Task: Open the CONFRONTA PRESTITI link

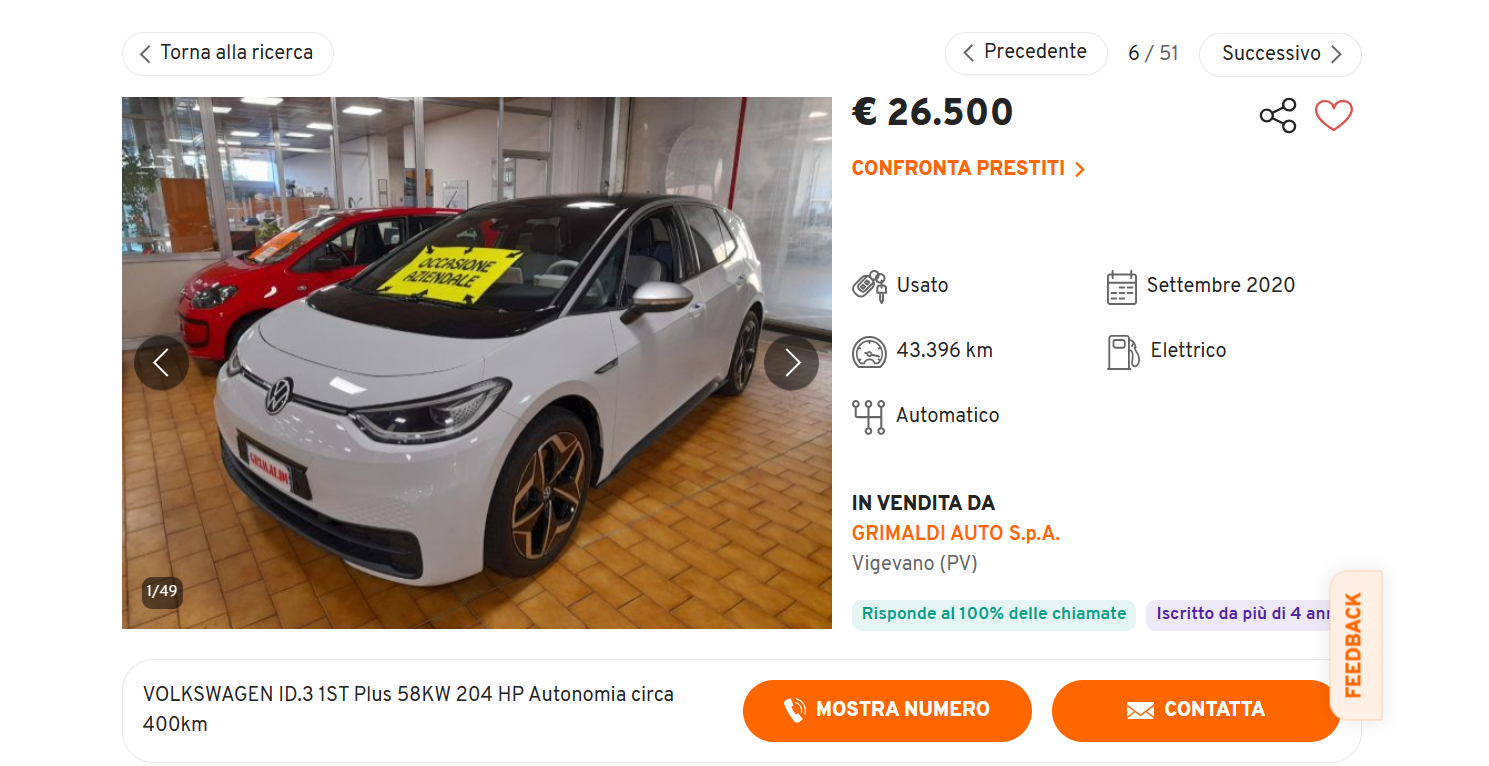Action: [968, 169]
